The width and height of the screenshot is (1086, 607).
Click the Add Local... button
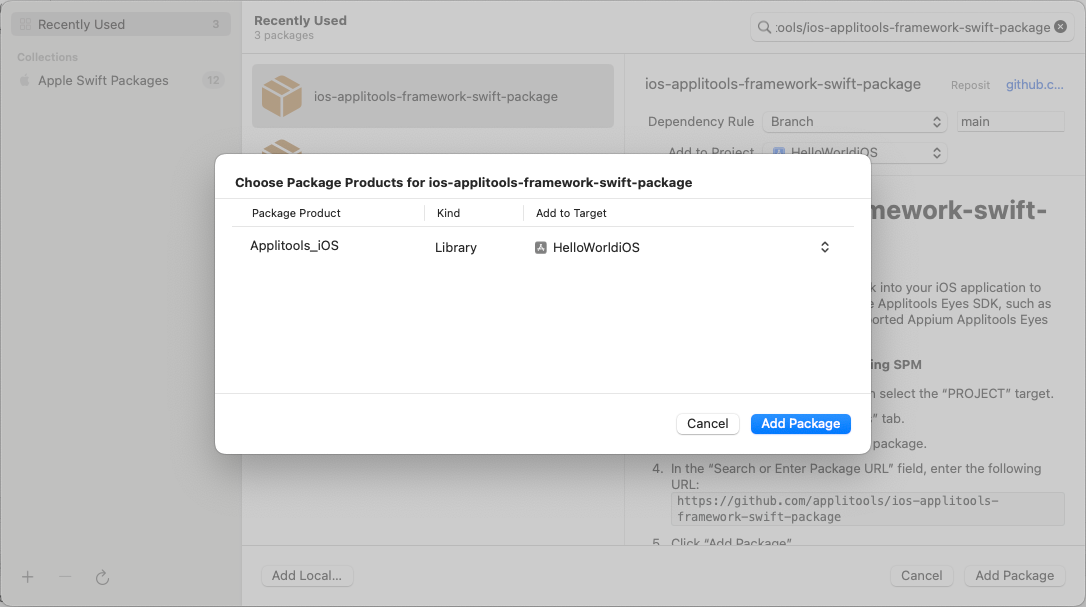tap(307, 576)
